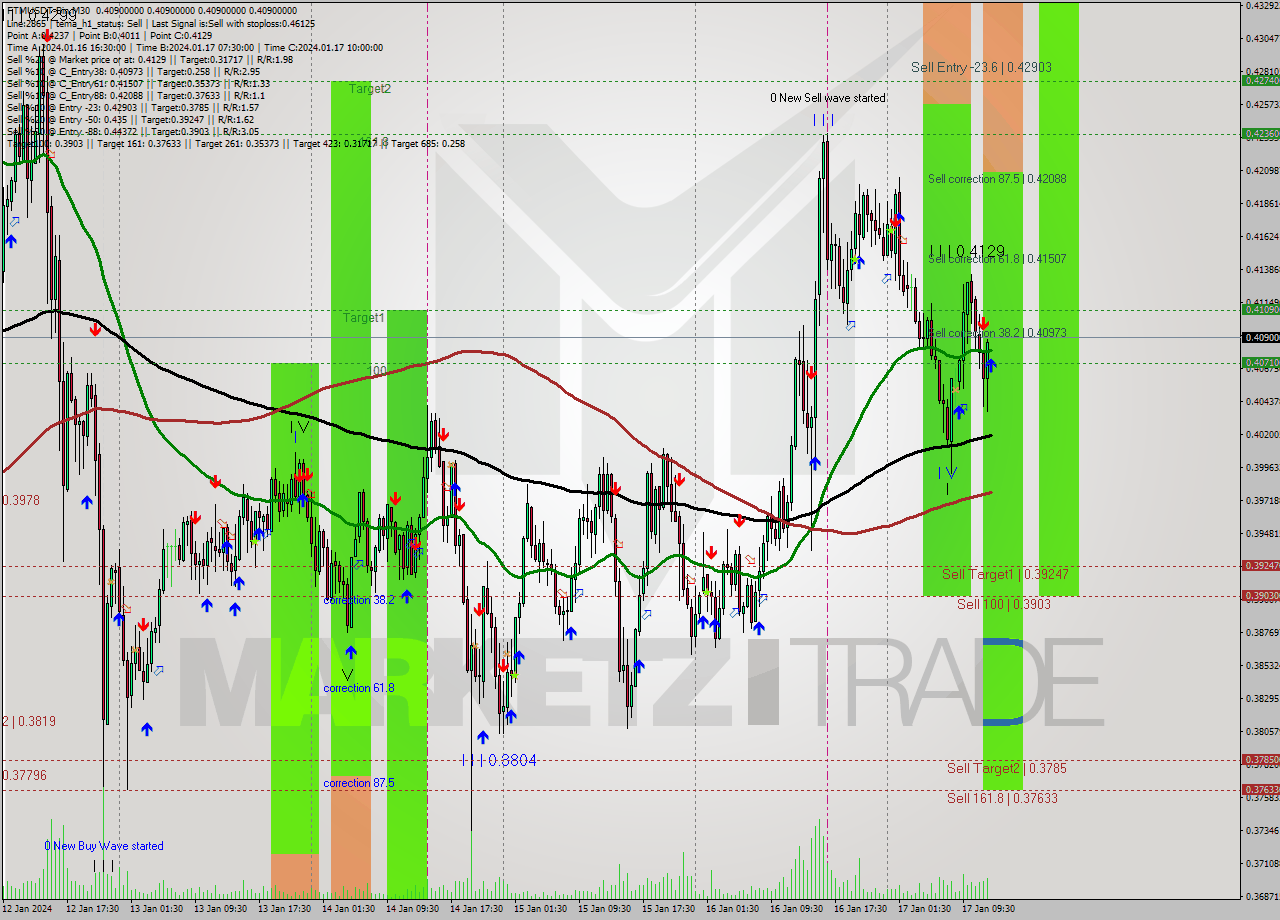Click the 'Sell Entry -23.6 | 0.42903' label
1280x920 pixels.
[x=981, y=67]
